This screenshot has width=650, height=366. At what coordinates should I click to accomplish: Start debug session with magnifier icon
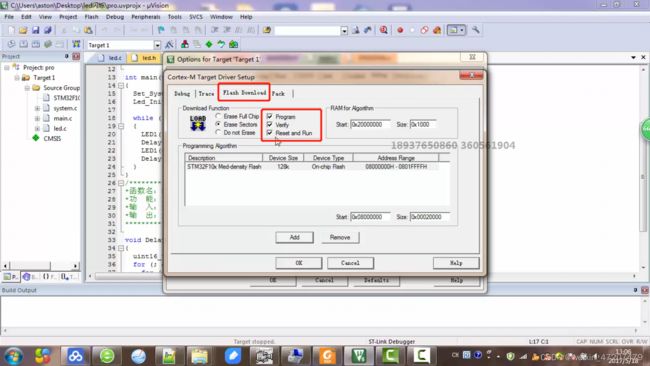coord(383,30)
